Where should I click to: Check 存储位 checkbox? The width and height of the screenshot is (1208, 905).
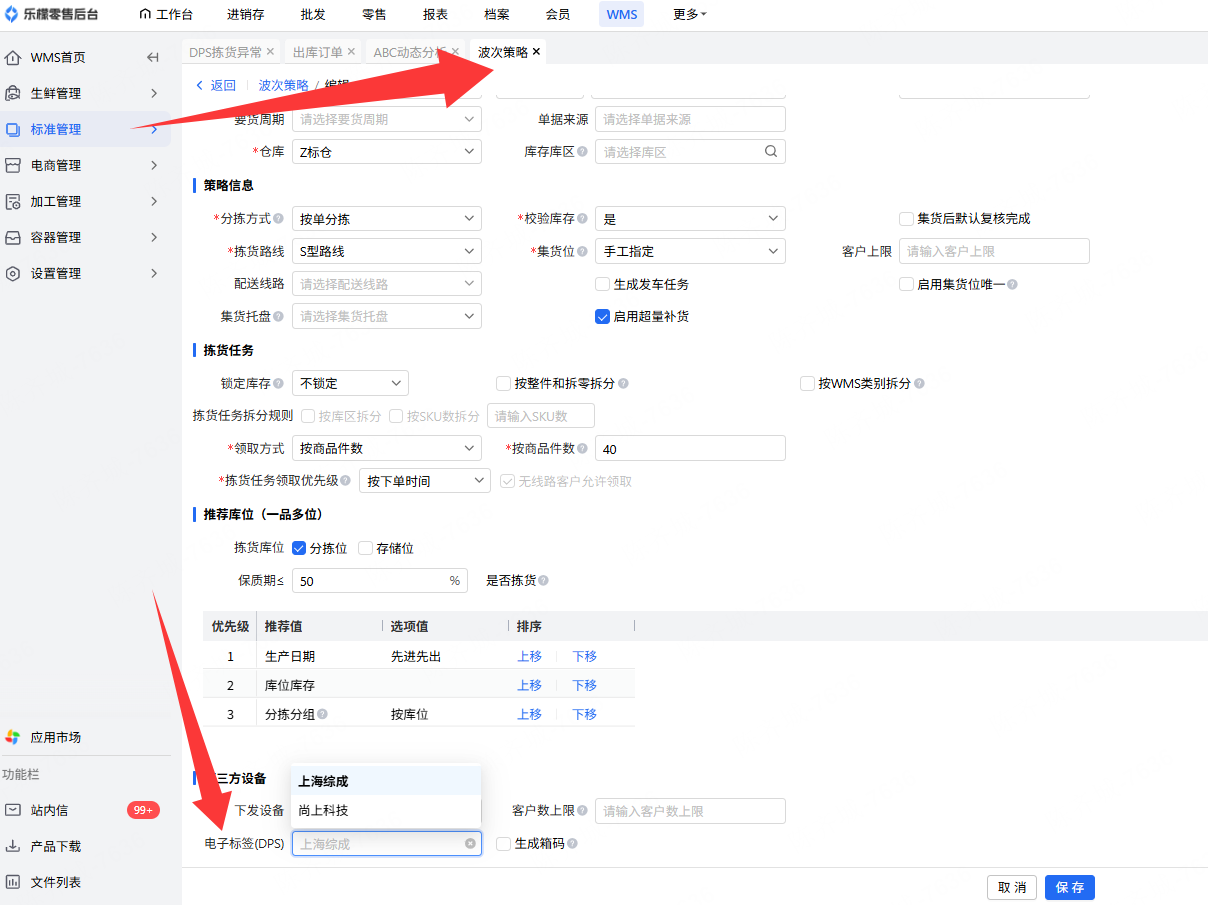tap(365, 548)
